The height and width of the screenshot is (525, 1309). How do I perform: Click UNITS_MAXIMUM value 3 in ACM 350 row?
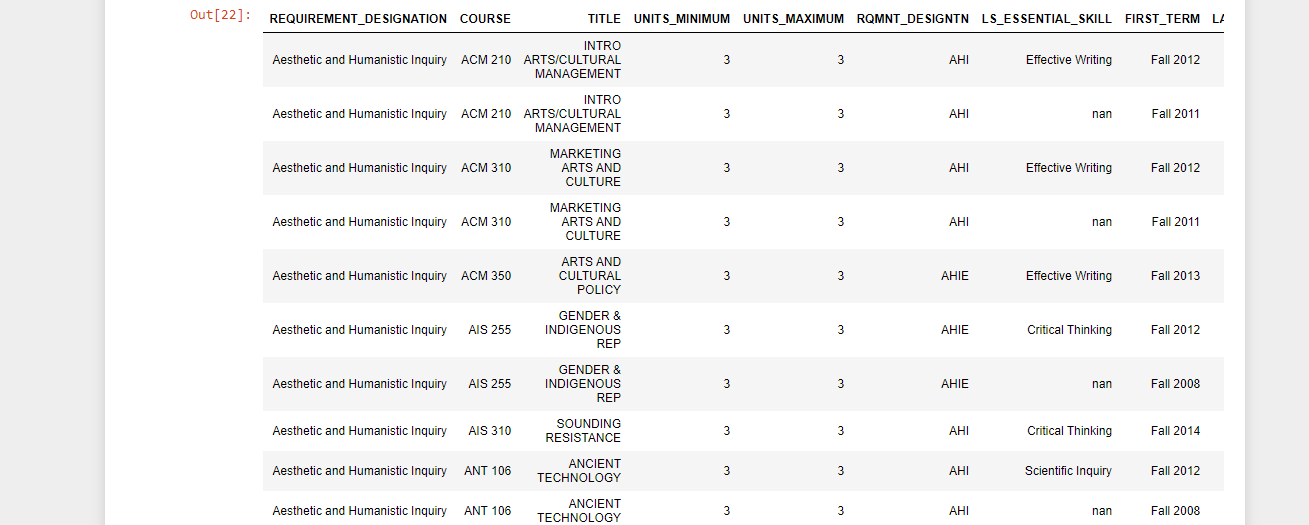[840, 276]
